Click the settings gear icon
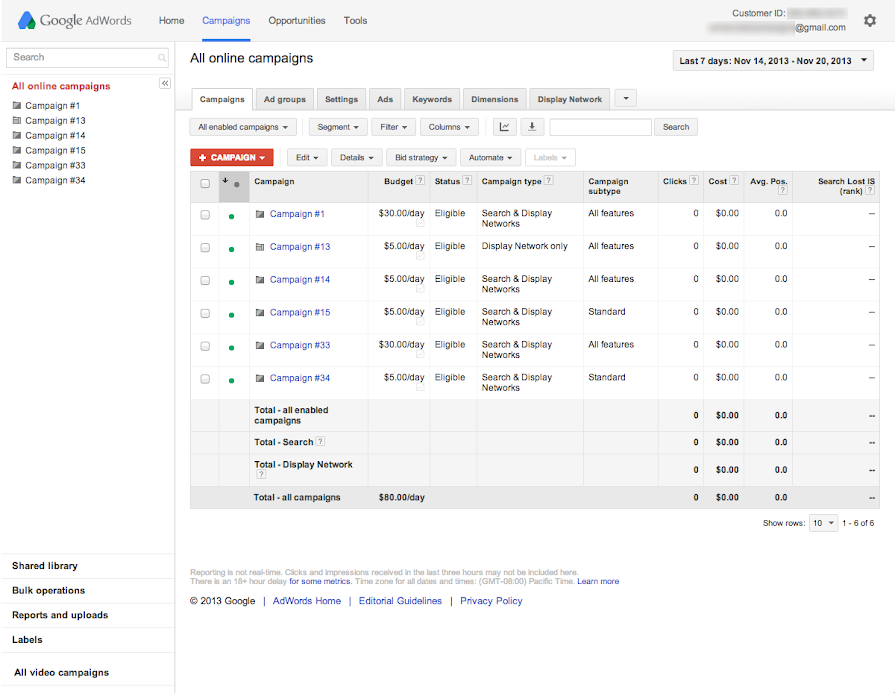The height and width of the screenshot is (693, 895). point(869,21)
